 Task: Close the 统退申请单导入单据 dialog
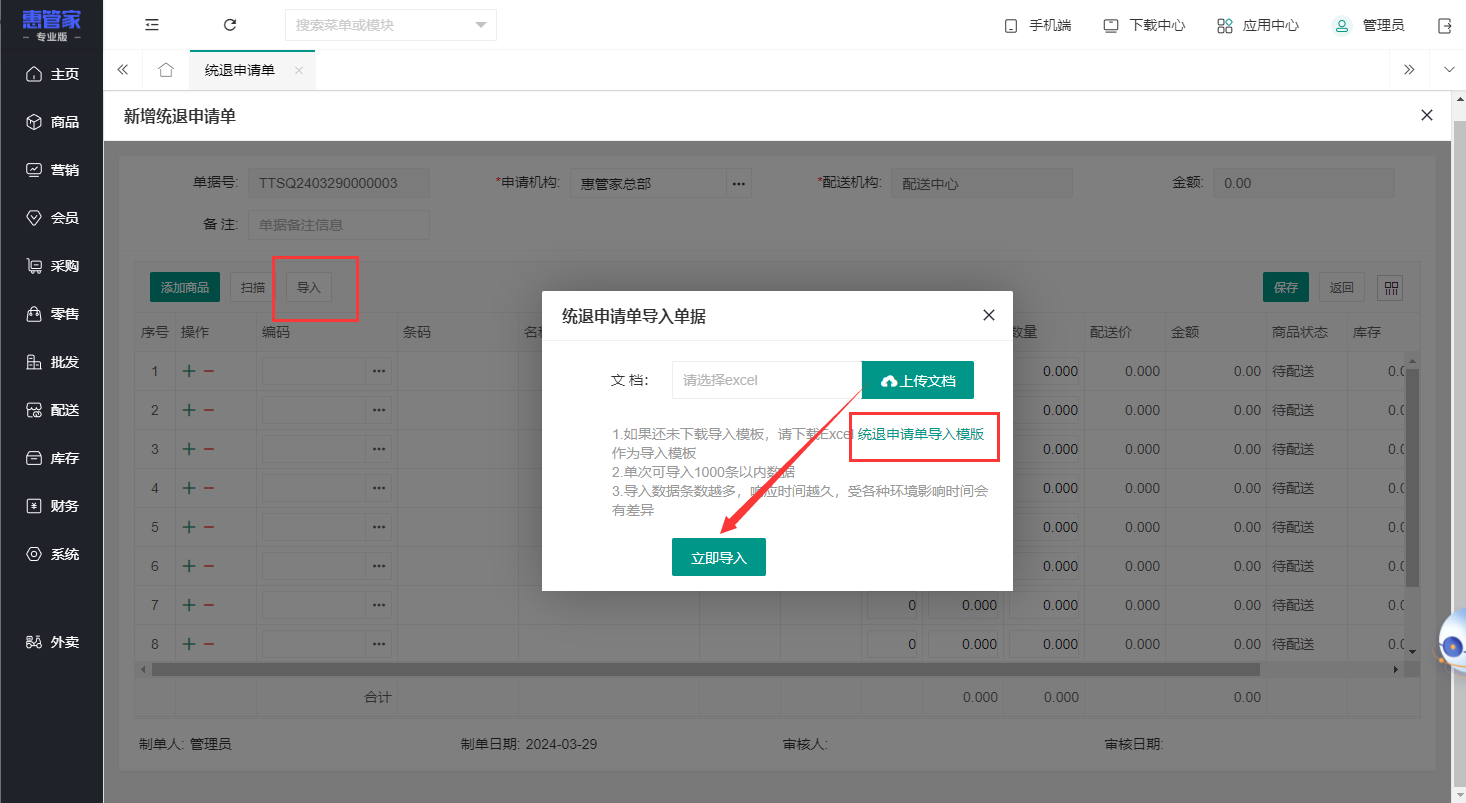pyautogui.click(x=989, y=315)
